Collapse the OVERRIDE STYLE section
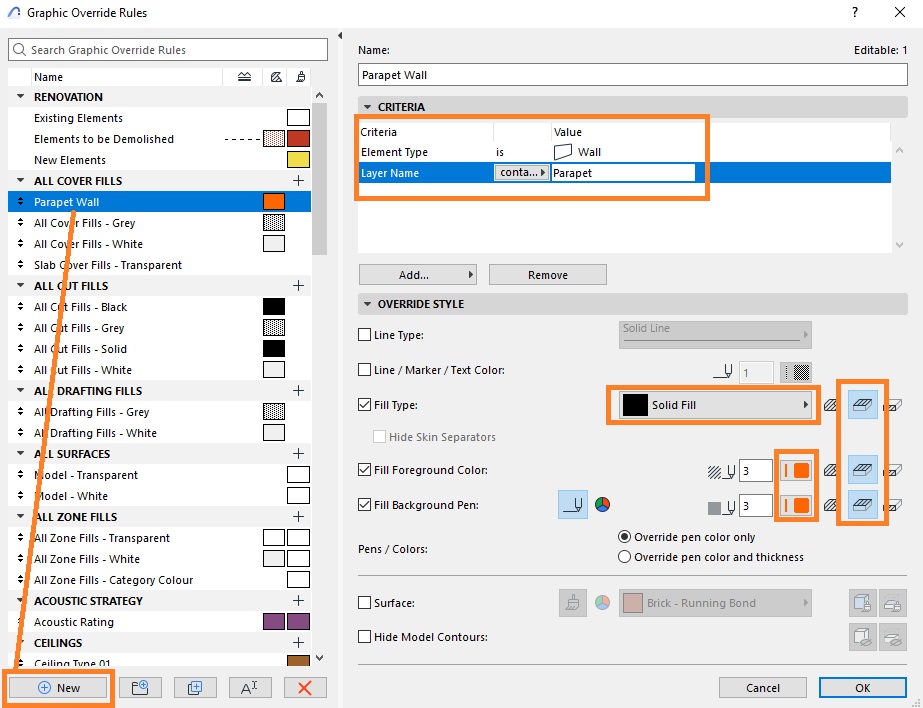The height and width of the screenshot is (708, 923). 367,304
